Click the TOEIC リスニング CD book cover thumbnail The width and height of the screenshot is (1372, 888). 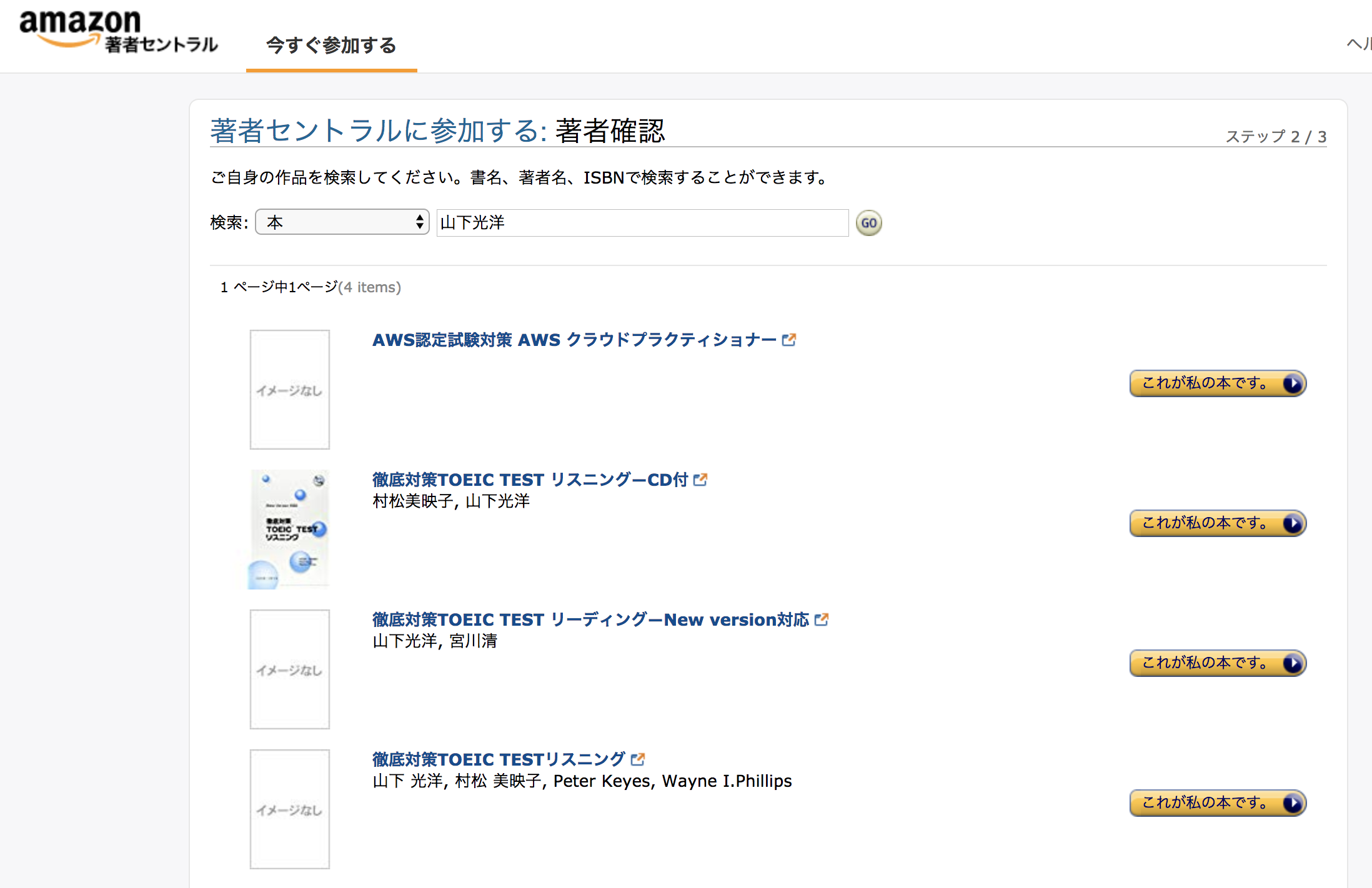coord(290,529)
